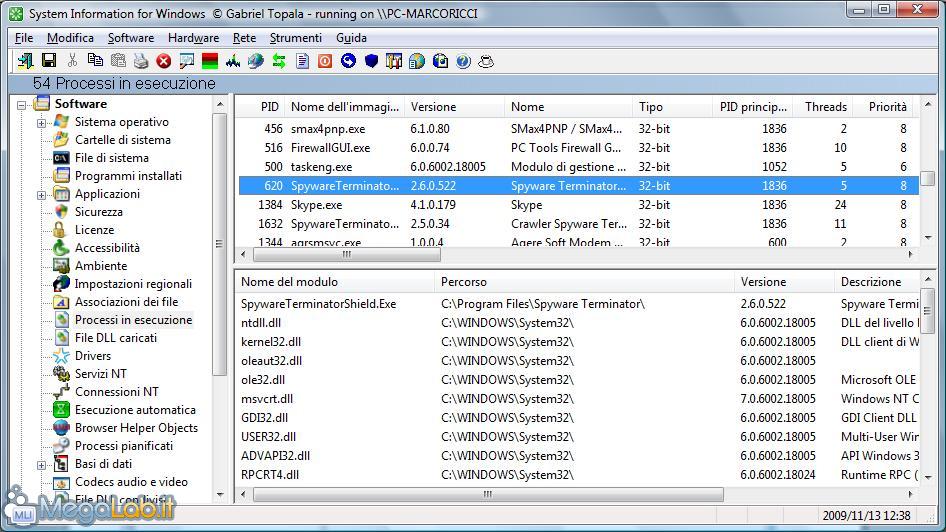Open the Guida menu

coord(351,38)
